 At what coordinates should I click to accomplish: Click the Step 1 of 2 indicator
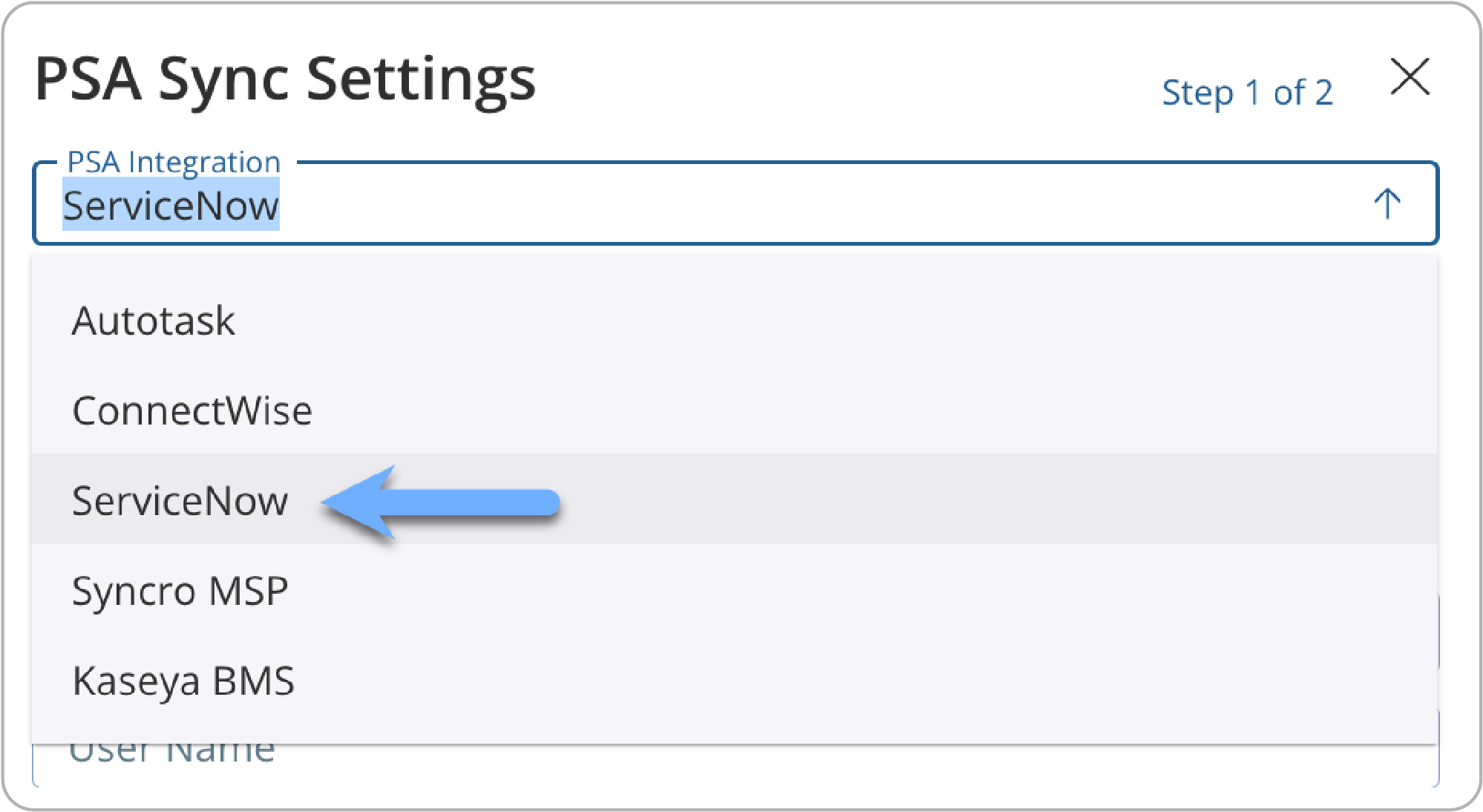click(1247, 94)
